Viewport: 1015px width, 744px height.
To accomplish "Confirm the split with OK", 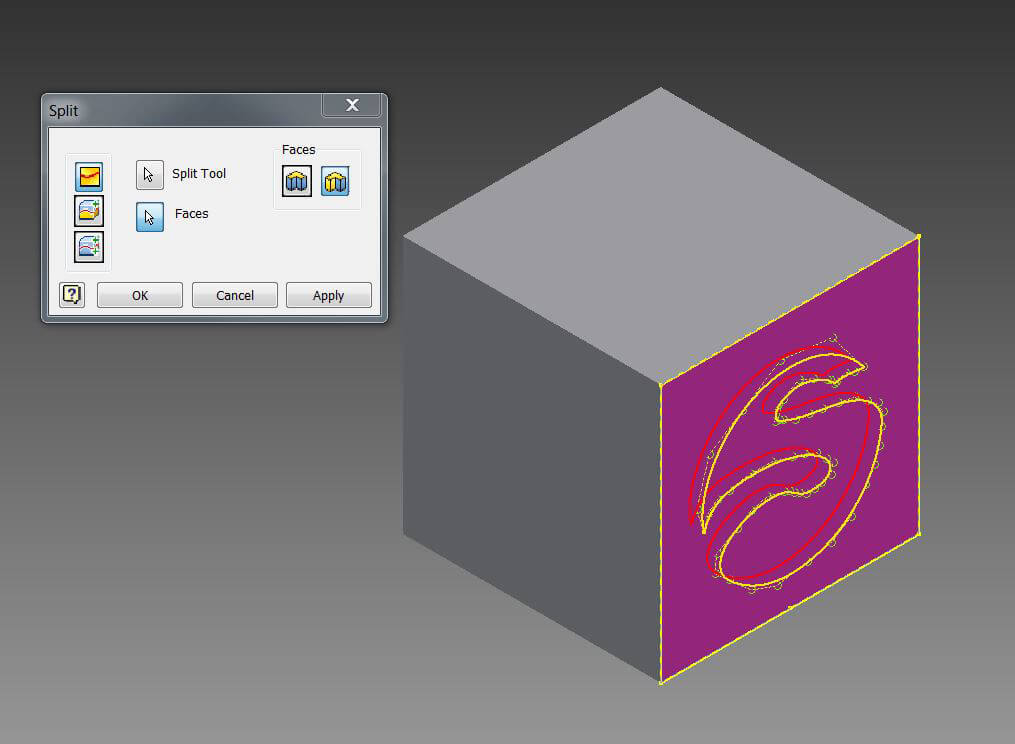I will pyautogui.click(x=140, y=295).
